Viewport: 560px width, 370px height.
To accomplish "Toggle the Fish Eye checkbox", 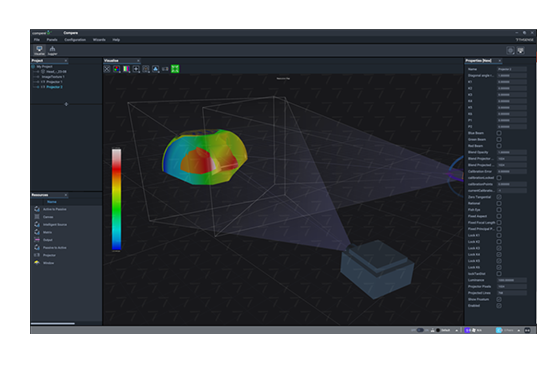I will (499, 210).
